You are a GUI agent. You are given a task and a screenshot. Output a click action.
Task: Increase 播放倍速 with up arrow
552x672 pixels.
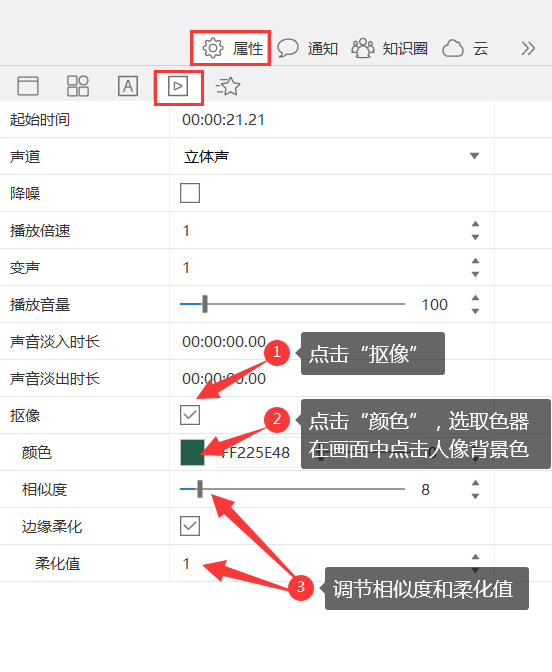475,224
